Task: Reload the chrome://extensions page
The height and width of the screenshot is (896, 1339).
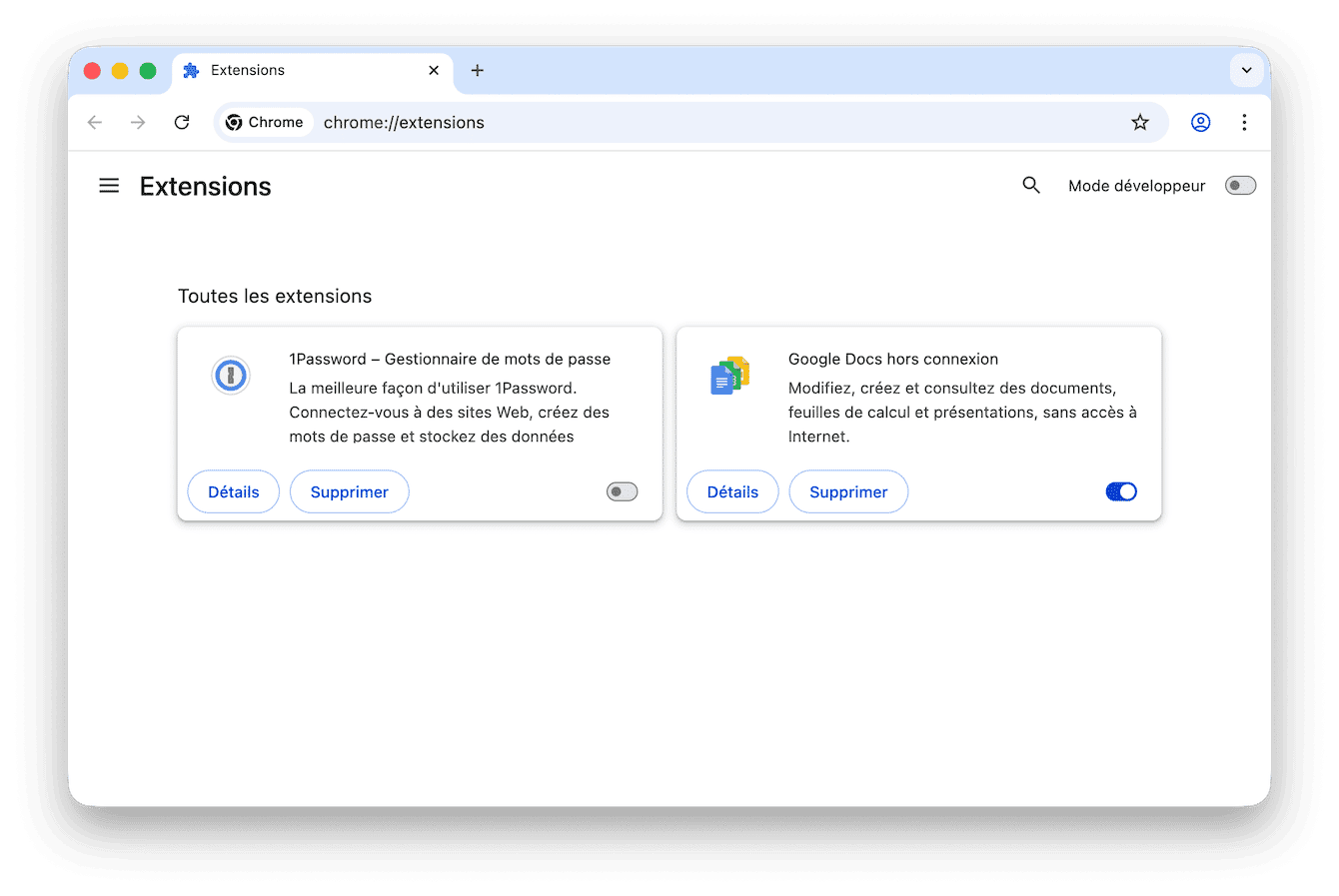Action: coord(182,122)
